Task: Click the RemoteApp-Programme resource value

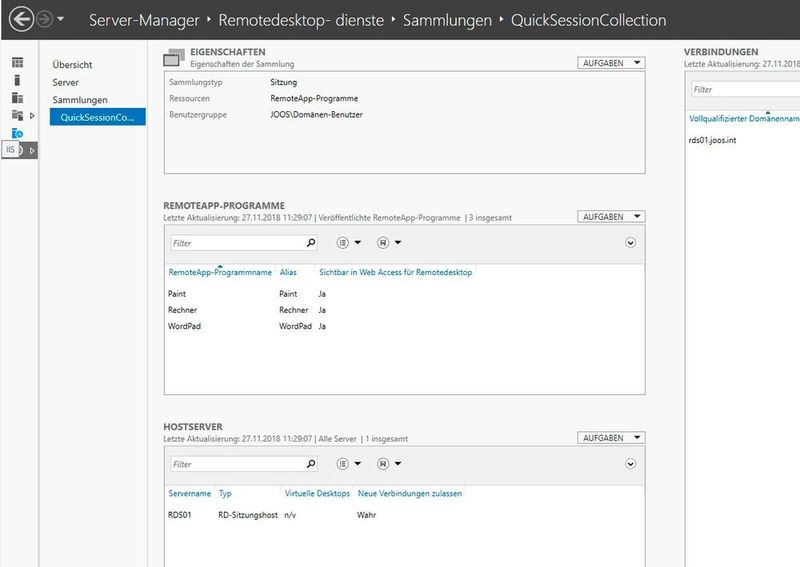Action: coord(314,98)
